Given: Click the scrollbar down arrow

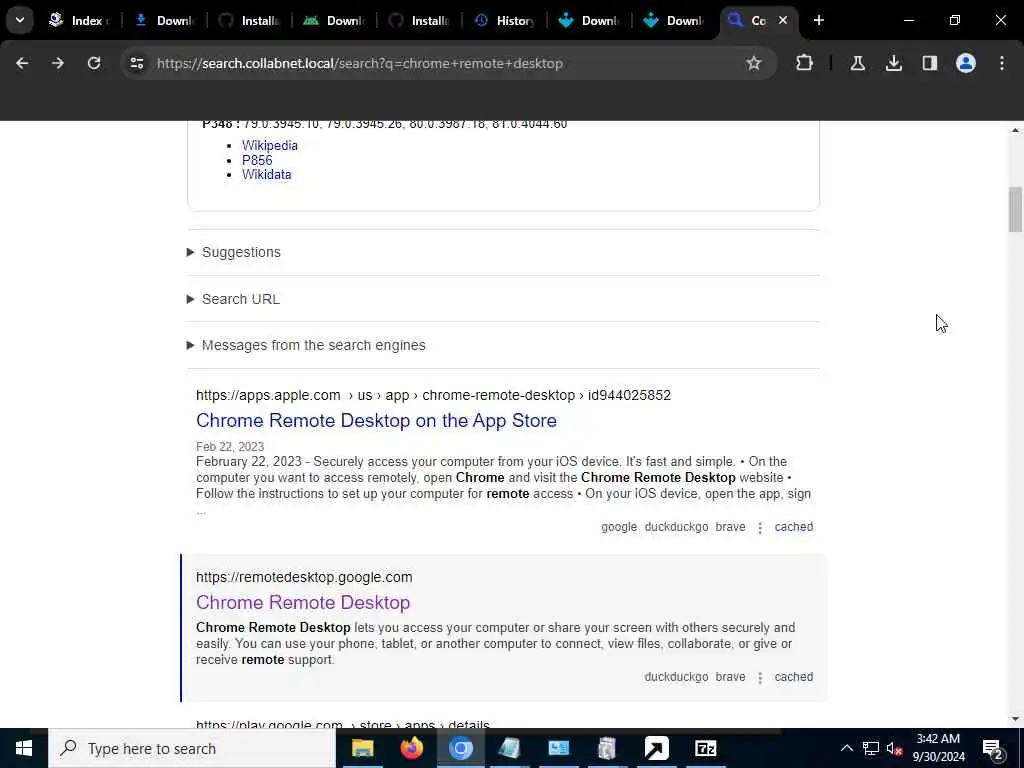Looking at the screenshot, I should click(1015, 719).
